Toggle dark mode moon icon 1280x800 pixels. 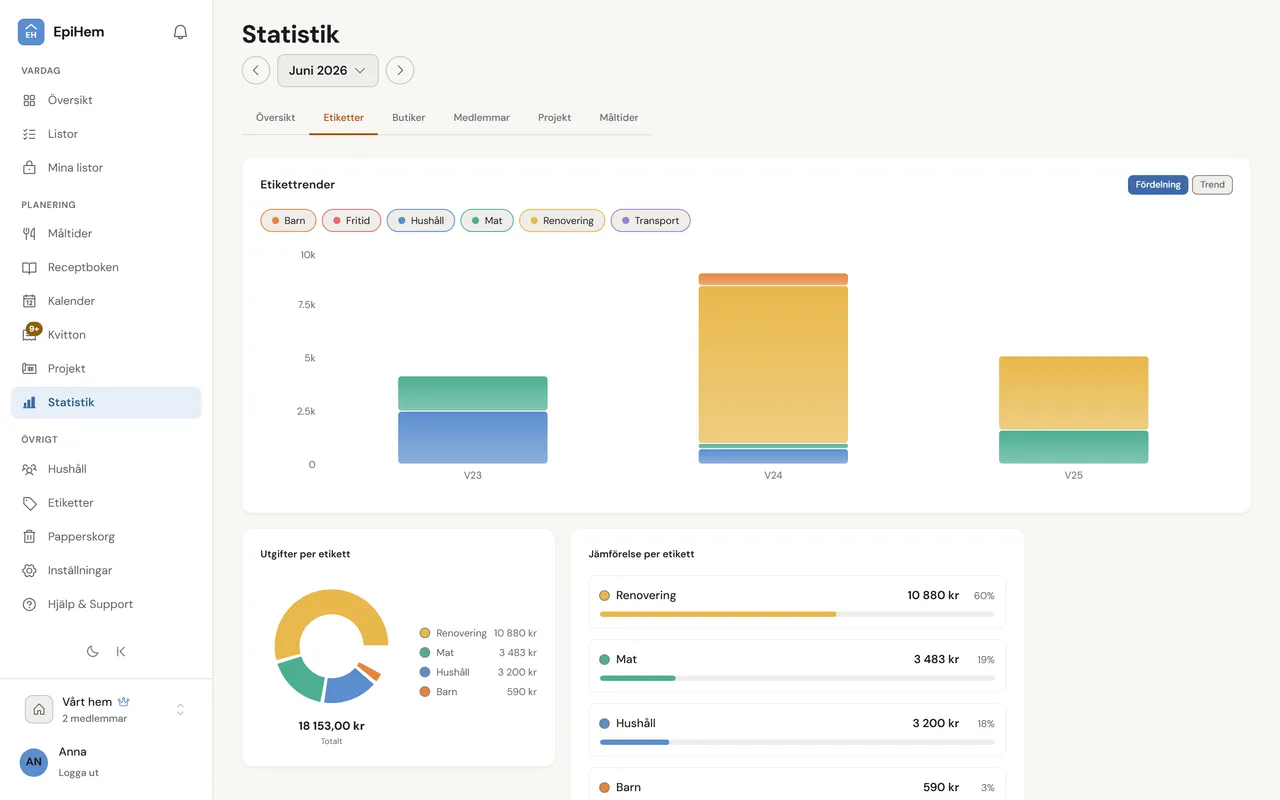pos(92,651)
